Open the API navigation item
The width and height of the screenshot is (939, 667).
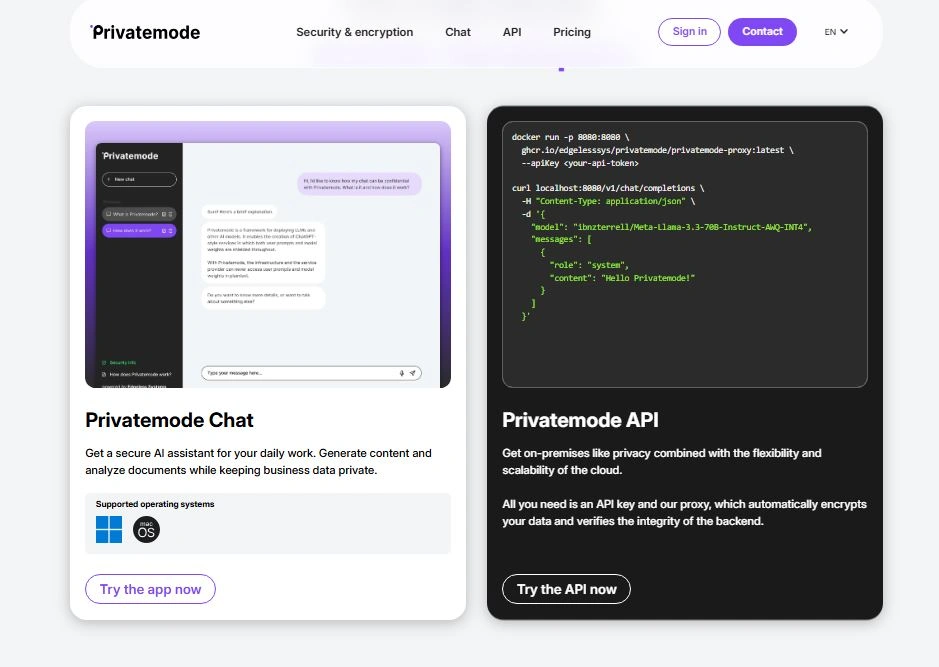pyautogui.click(x=512, y=32)
